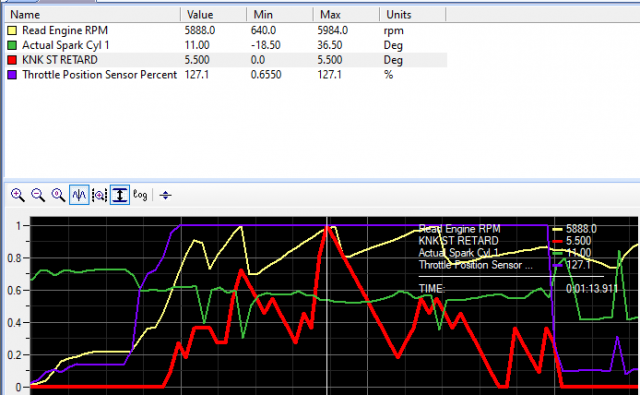Viewport: 640px width, 395px height.
Task: Click yellow swatch for Read Engine RPM
Action: (x=12, y=31)
